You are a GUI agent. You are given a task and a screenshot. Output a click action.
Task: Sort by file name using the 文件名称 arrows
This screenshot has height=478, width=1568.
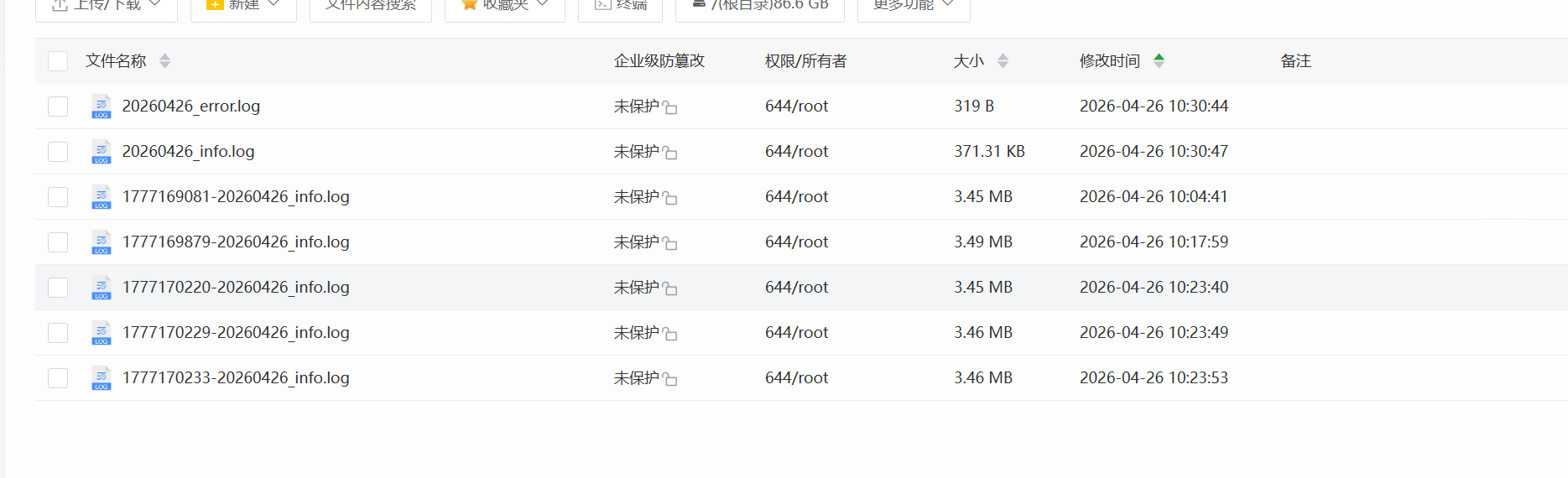click(x=164, y=60)
